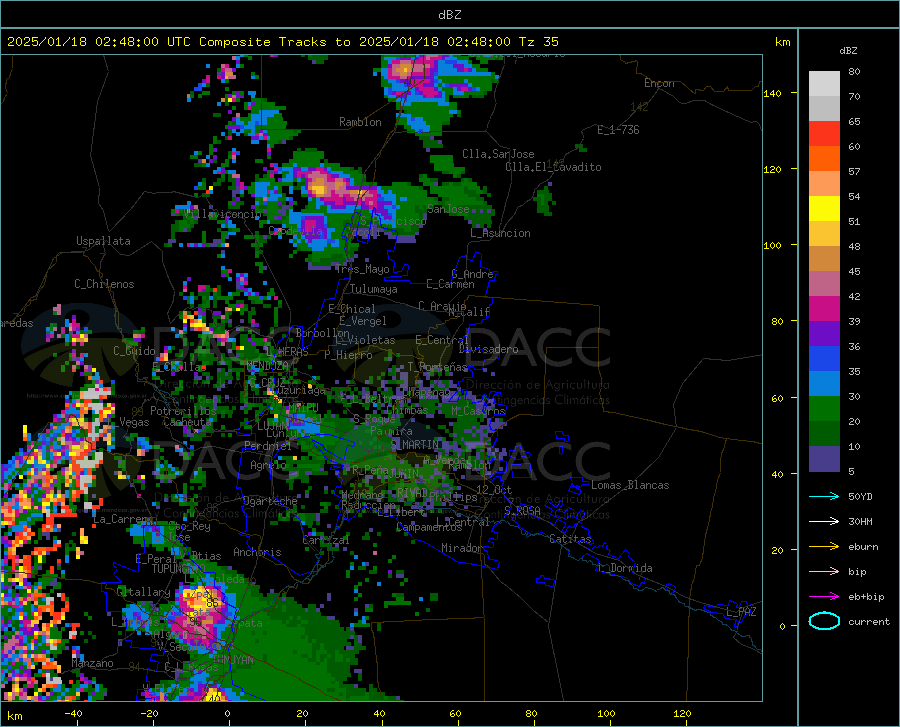Viewport: 900px width, 727px height.
Task: Click the bip pink arrow legend icon
Action: 824,572
